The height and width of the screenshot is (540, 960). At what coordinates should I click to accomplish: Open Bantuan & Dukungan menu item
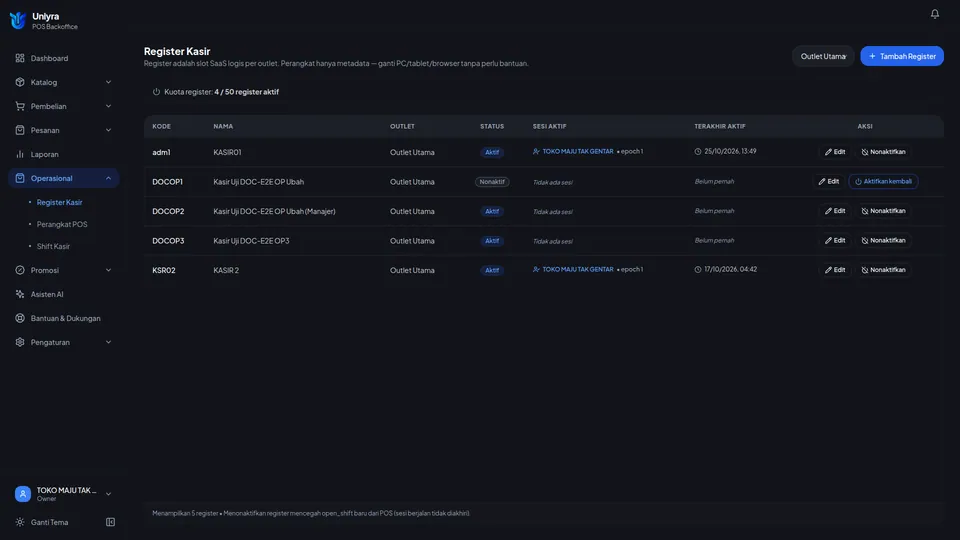click(x=64, y=318)
